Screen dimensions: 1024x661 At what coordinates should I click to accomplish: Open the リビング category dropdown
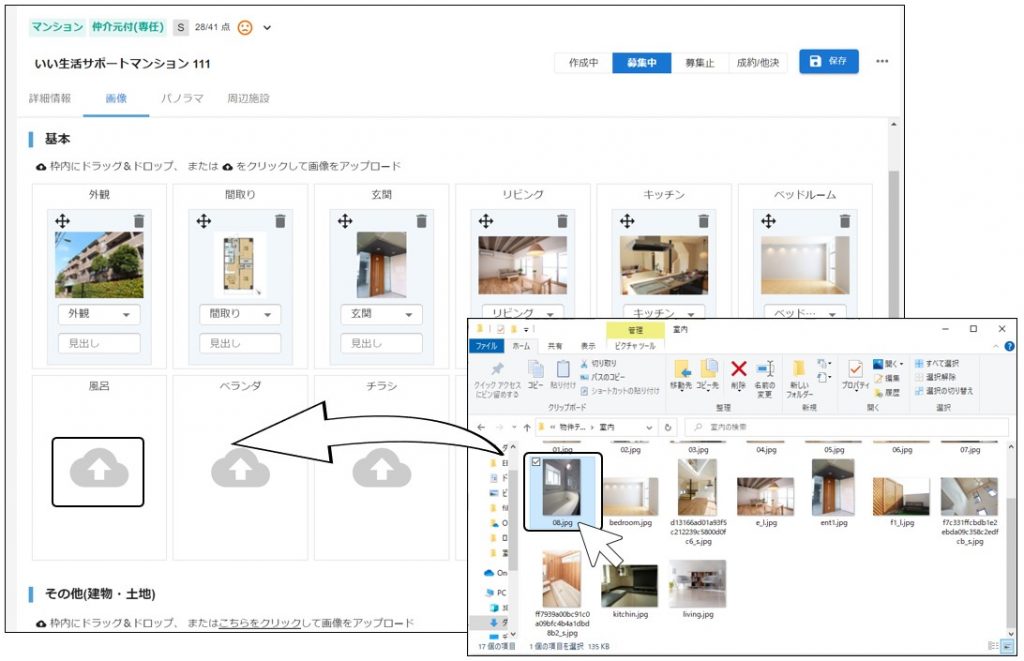(x=522, y=313)
